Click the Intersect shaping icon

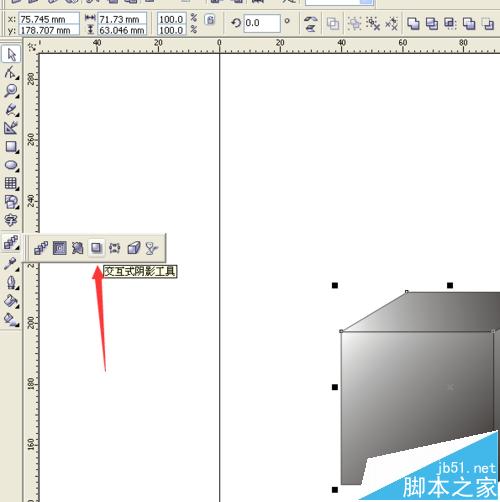(450, 24)
